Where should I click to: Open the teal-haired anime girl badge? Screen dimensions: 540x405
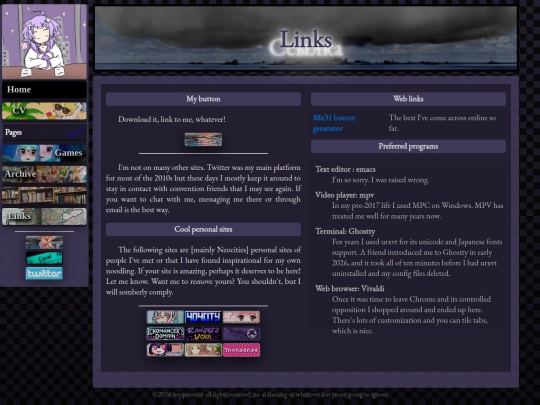[x=165, y=317]
